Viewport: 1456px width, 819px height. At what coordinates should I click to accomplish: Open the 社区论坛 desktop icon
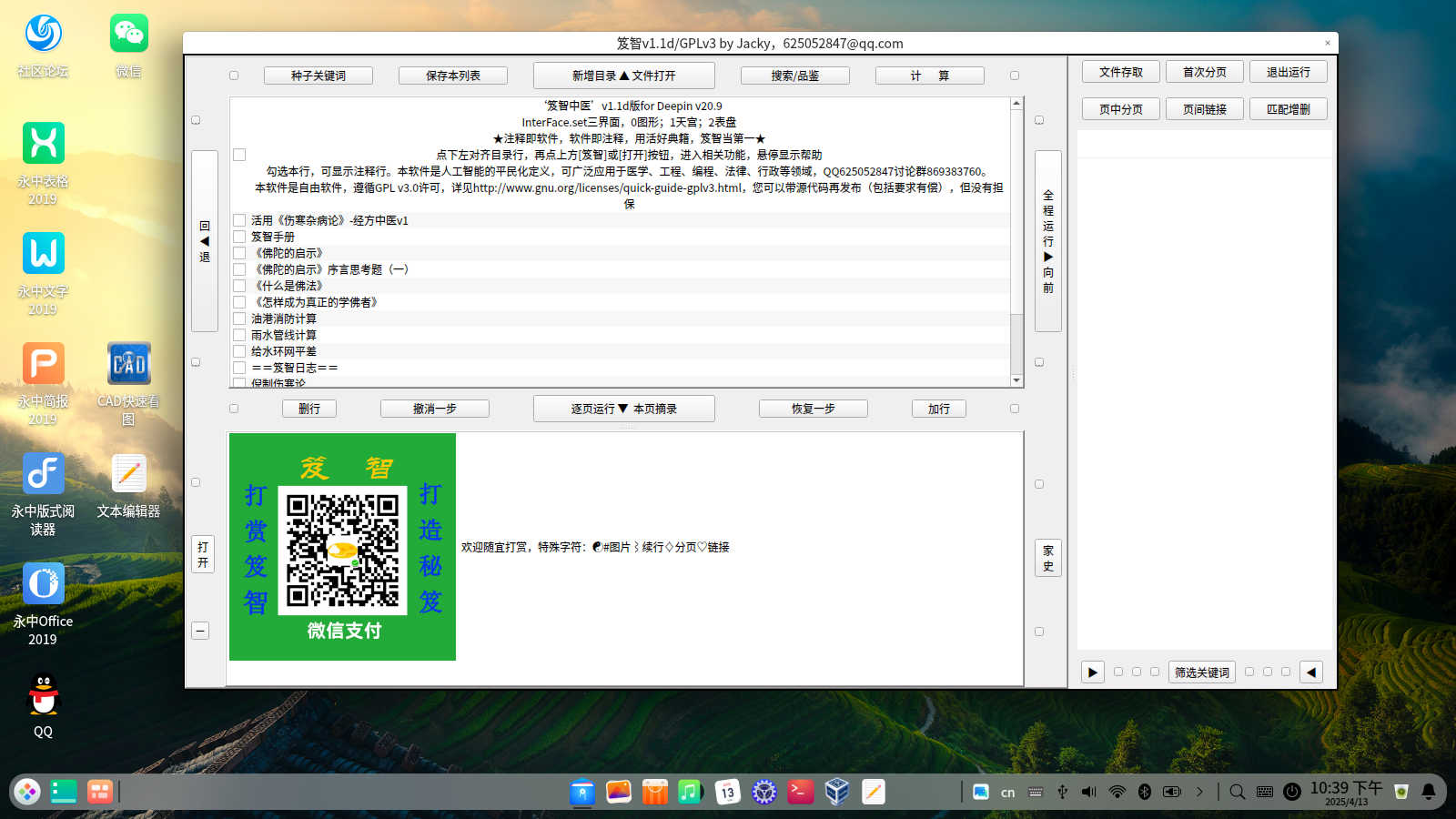[43, 35]
